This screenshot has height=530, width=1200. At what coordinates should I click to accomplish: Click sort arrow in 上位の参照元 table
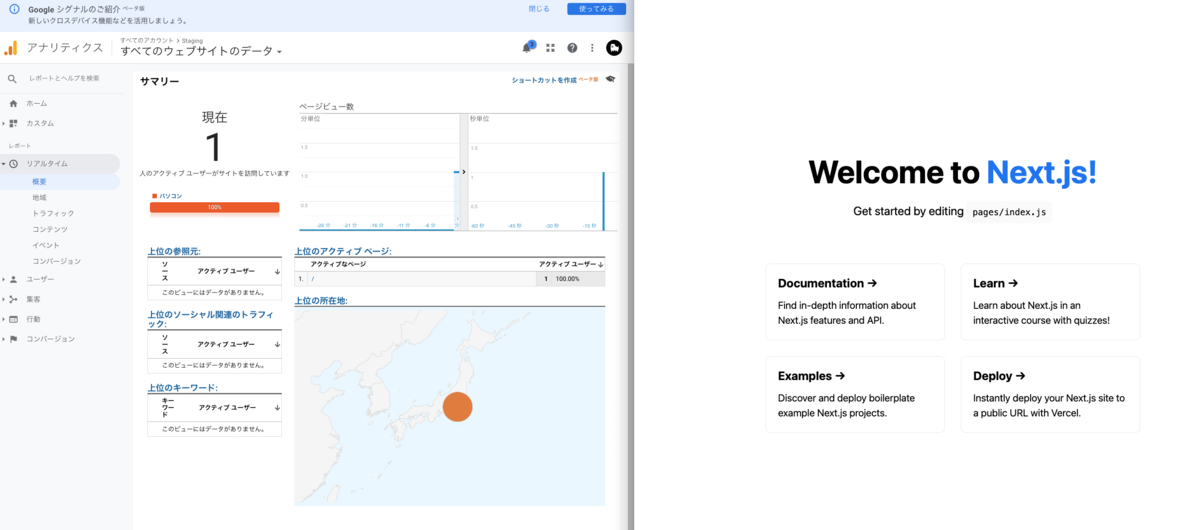277,272
